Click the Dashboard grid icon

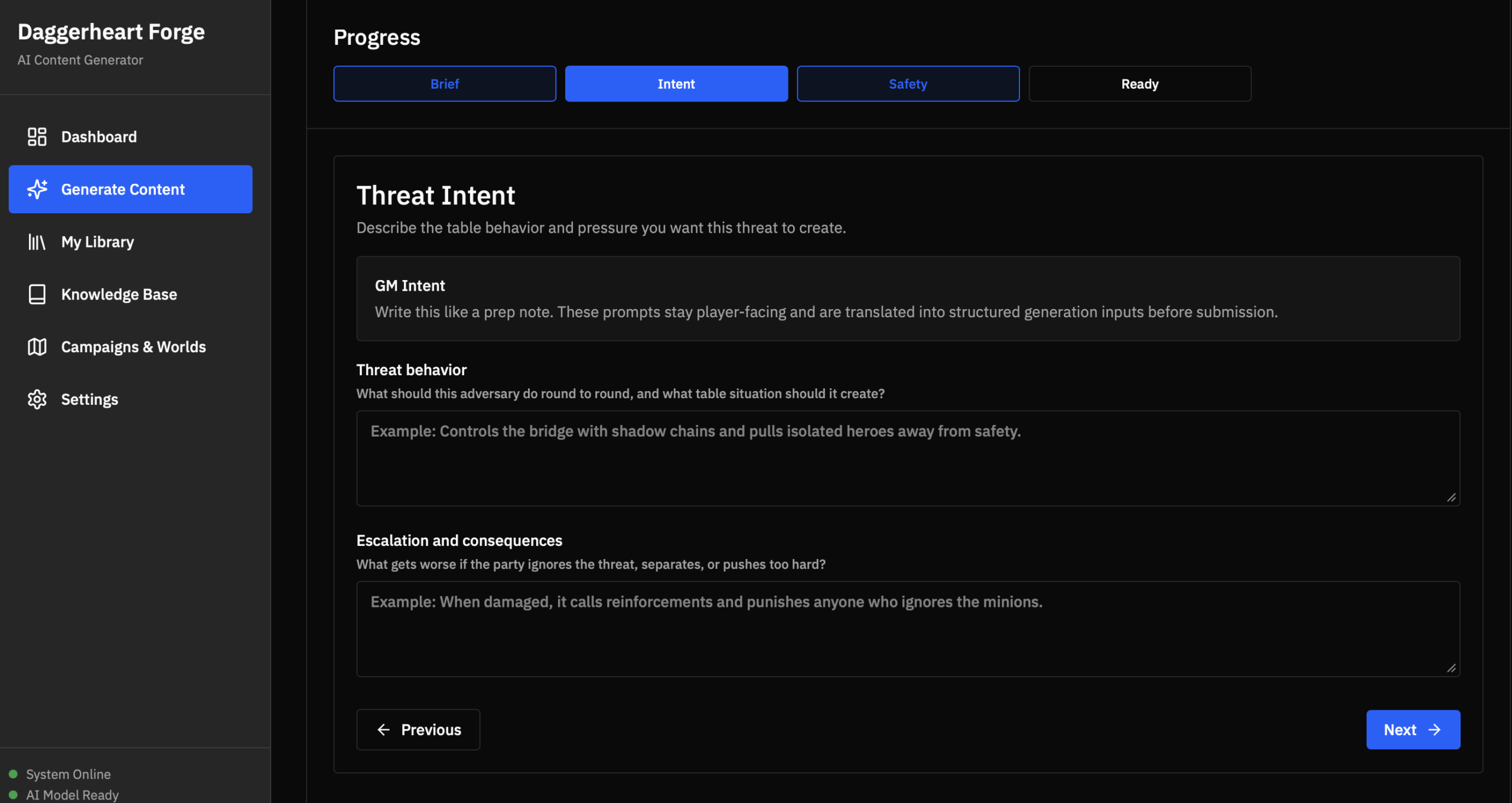click(x=37, y=136)
